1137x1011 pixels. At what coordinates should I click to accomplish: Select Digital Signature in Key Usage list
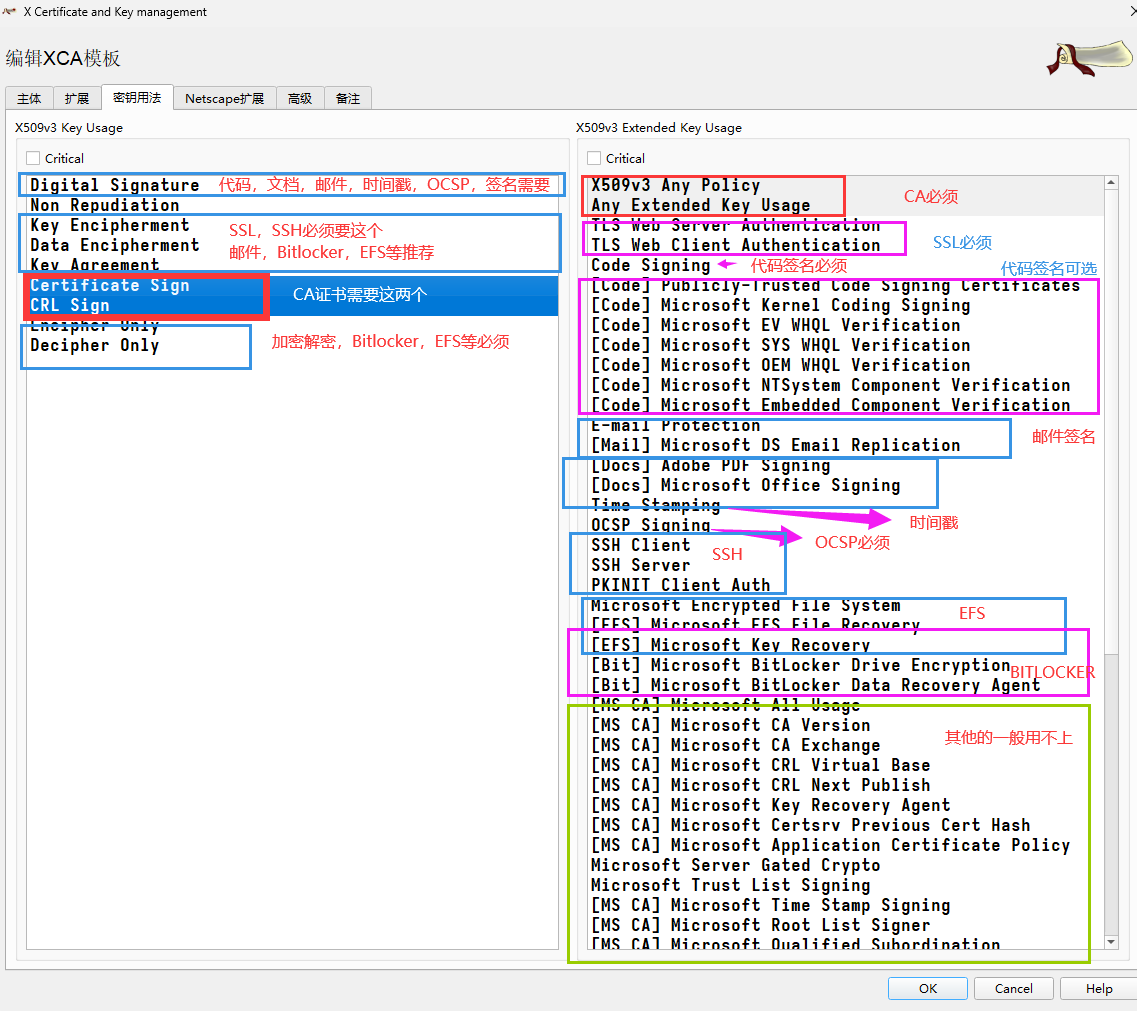click(x=114, y=185)
